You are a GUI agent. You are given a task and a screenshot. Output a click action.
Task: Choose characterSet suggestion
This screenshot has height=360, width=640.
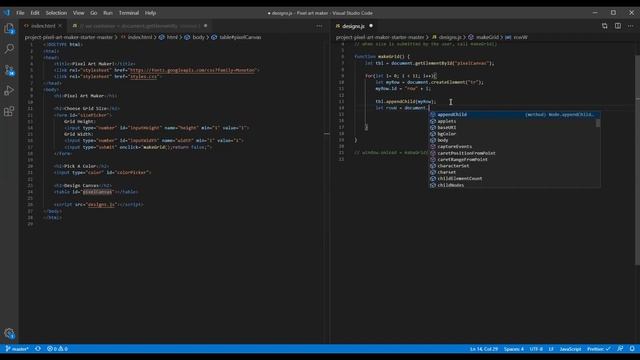pyautogui.click(x=514, y=166)
